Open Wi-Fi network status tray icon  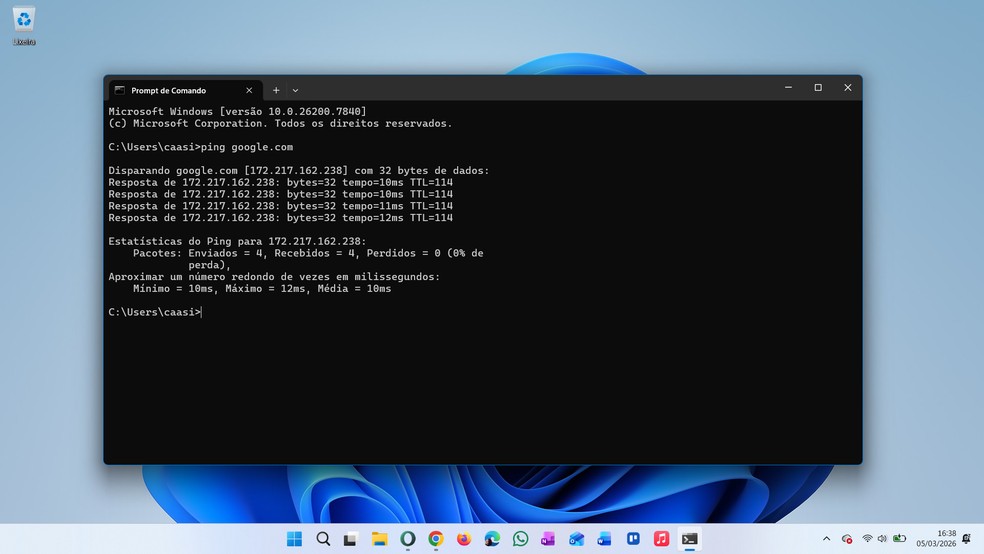pyautogui.click(x=867, y=539)
